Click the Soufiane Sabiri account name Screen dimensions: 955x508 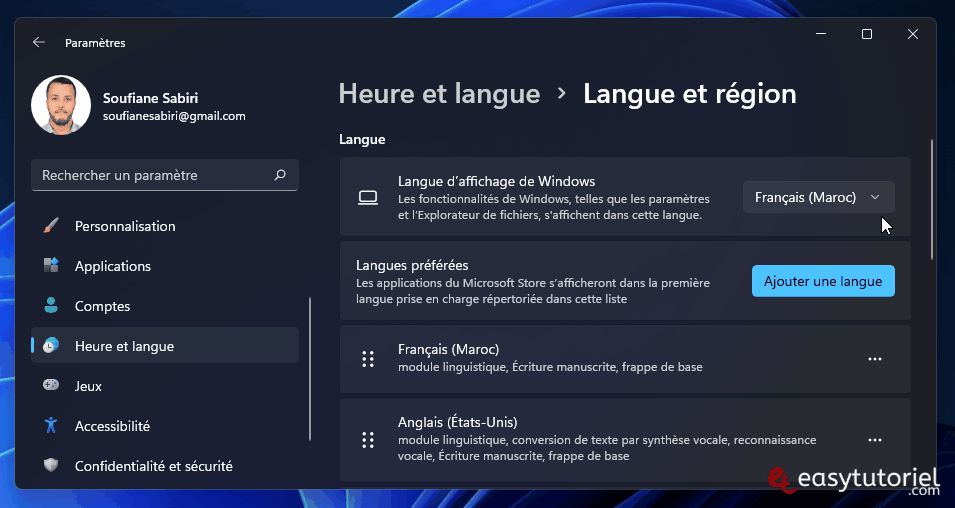[x=150, y=98]
